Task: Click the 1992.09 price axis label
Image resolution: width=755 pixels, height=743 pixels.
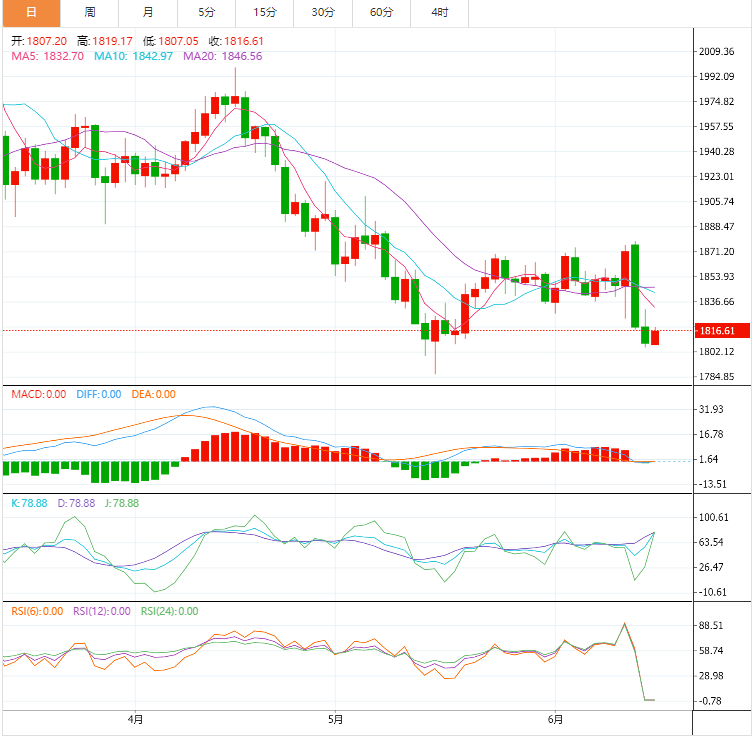Action: coord(716,77)
